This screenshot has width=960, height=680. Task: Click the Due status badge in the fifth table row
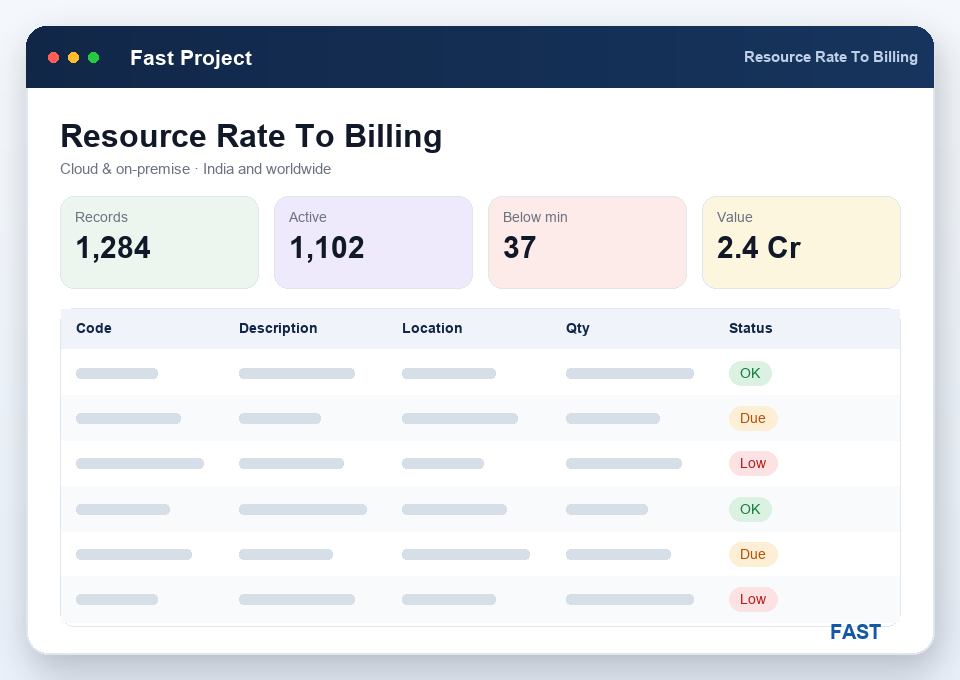point(753,555)
